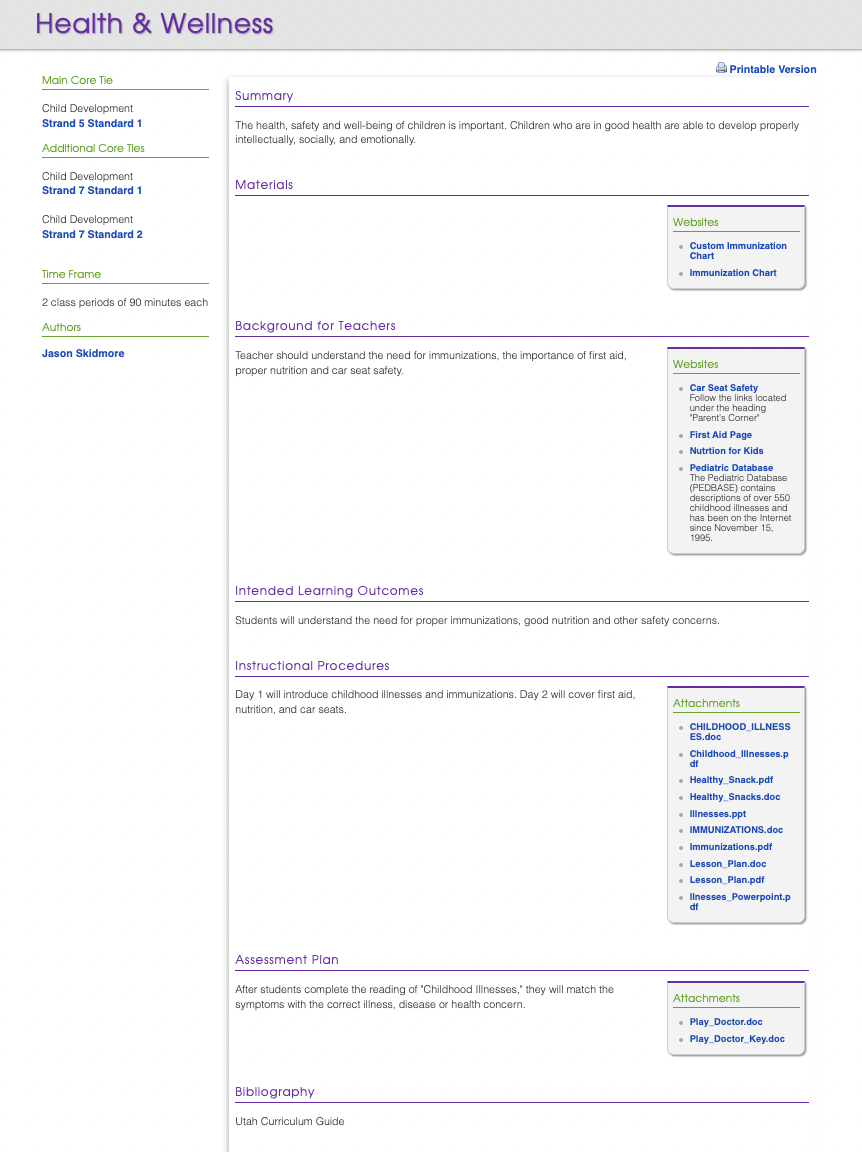Go to the First Aid Page link

coord(721,435)
